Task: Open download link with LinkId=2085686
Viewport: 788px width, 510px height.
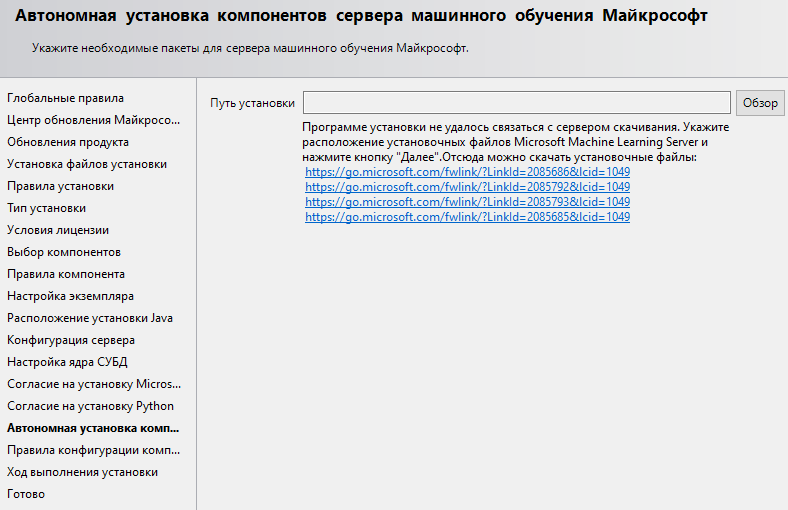Action: 467,172
